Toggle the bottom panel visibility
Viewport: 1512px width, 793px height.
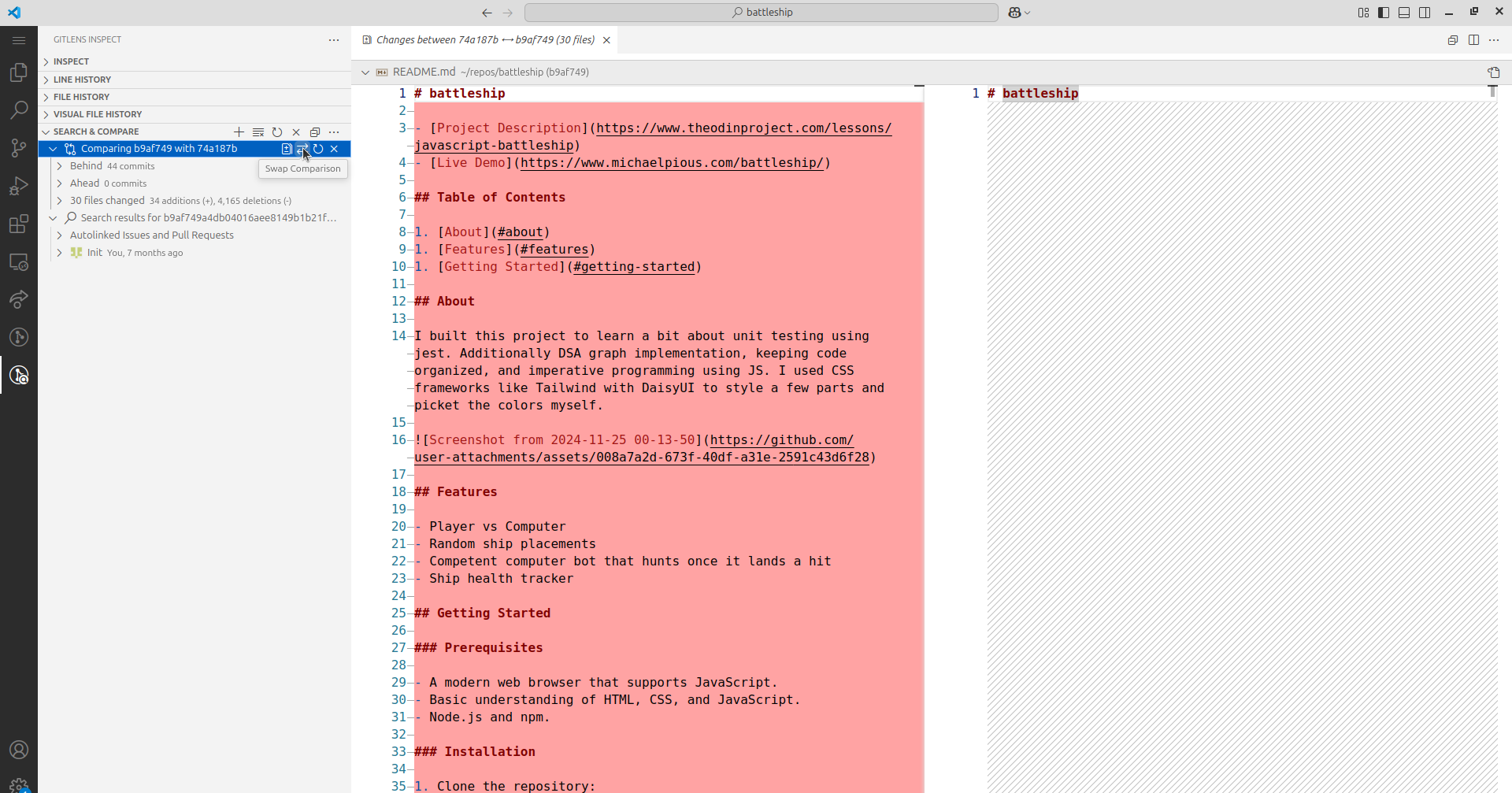(x=1404, y=13)
